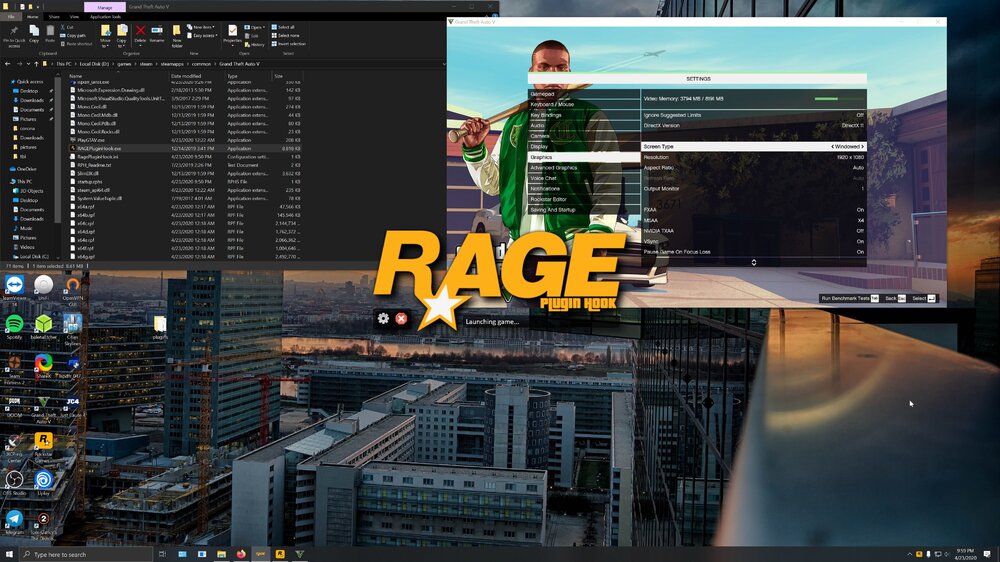Open OBS Studio desktop shortcut
Viewport: 1000px width, 562px height.
point(14,483)
